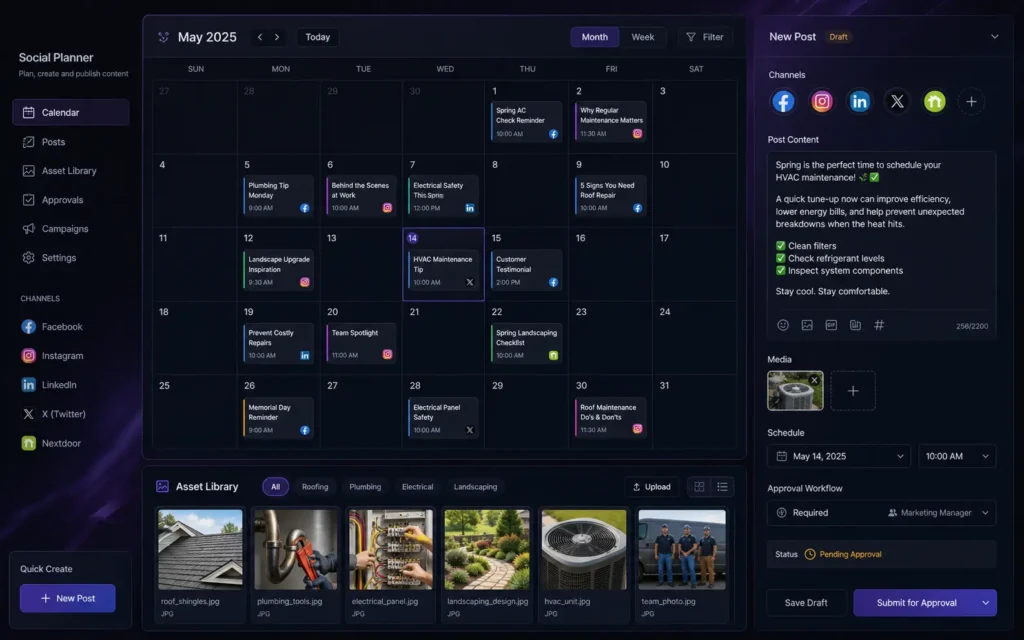Add new media with plus tile

pos(853,391)
